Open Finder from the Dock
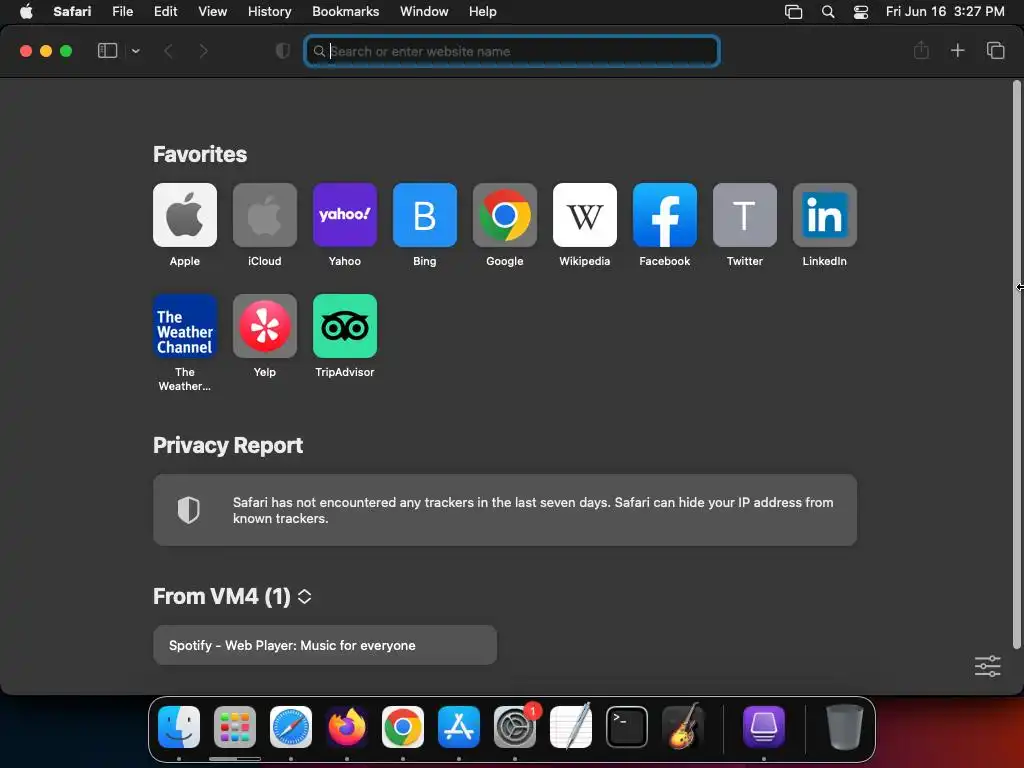1024x768 pixels. coord(179,727)
